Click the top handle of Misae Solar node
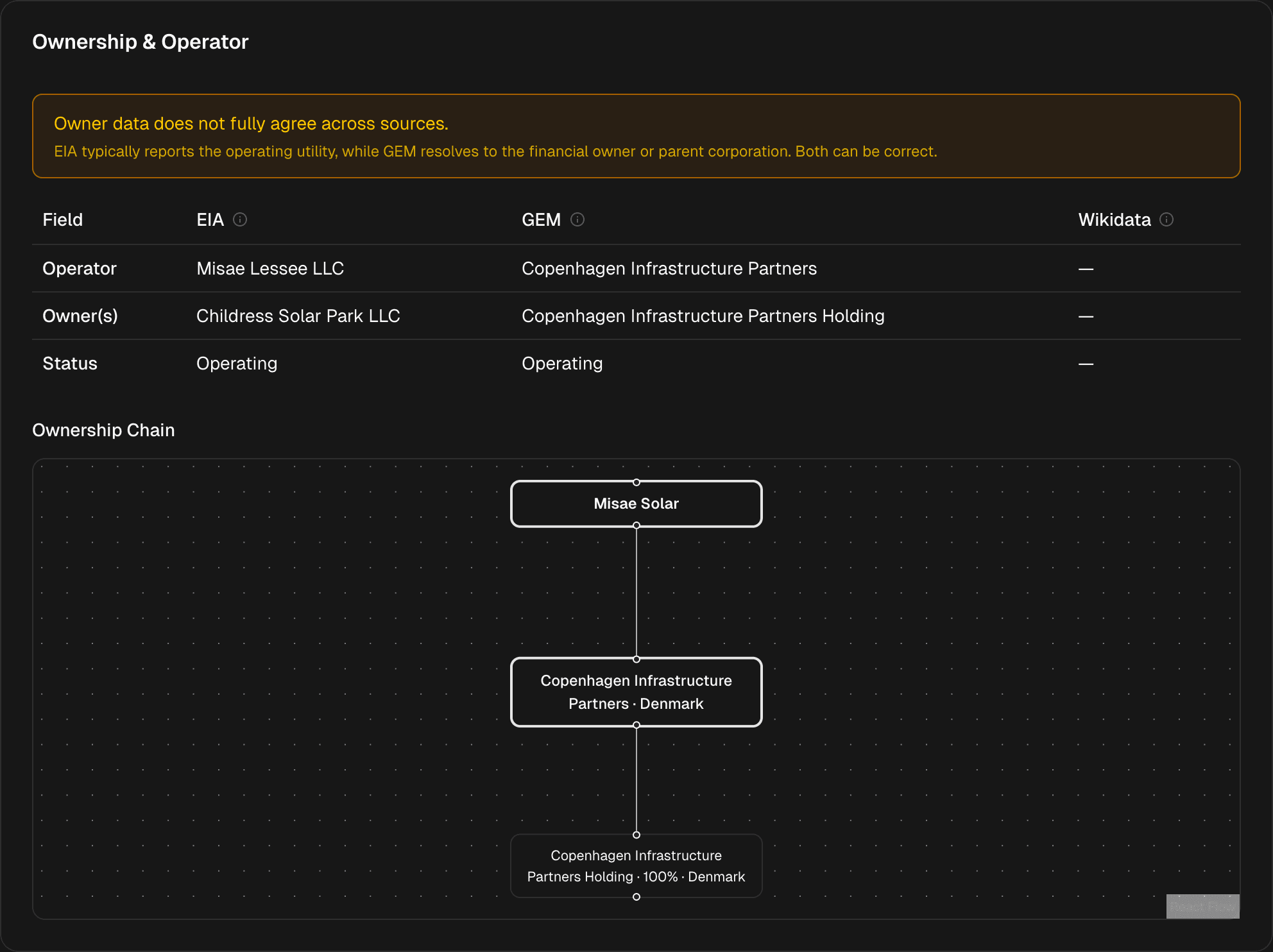Screen dimensions: 1273x952 tap(636, 482)
